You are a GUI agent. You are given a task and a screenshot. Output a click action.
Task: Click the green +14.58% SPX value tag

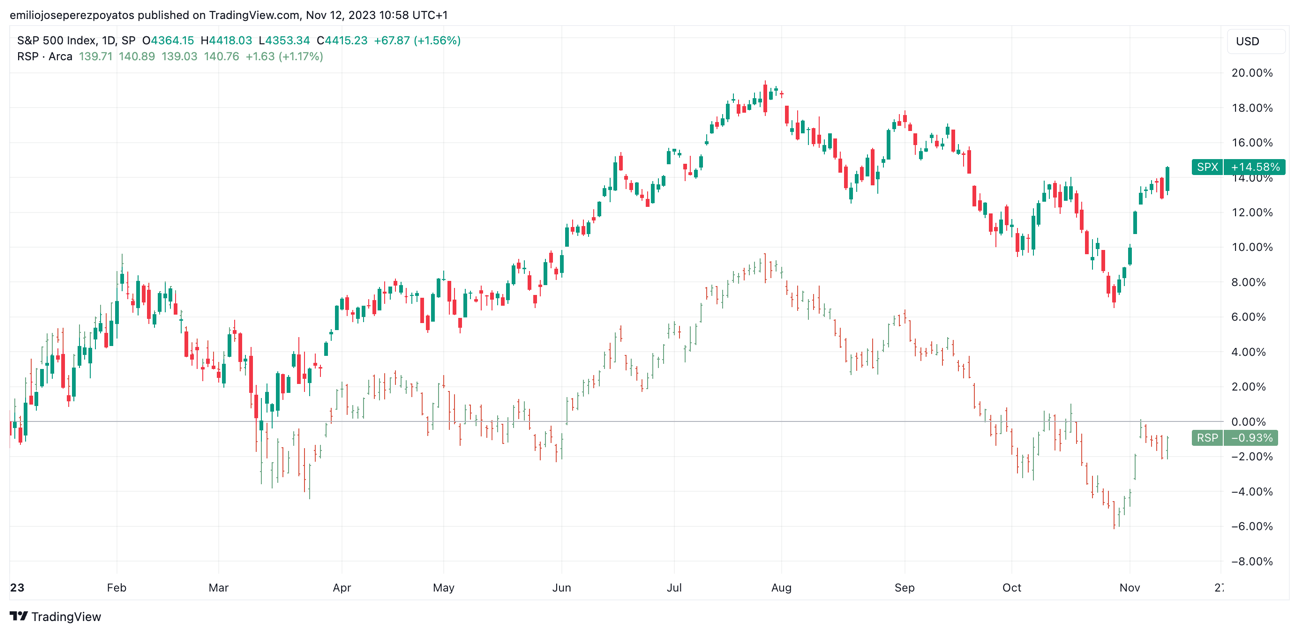click(1253, 167)
